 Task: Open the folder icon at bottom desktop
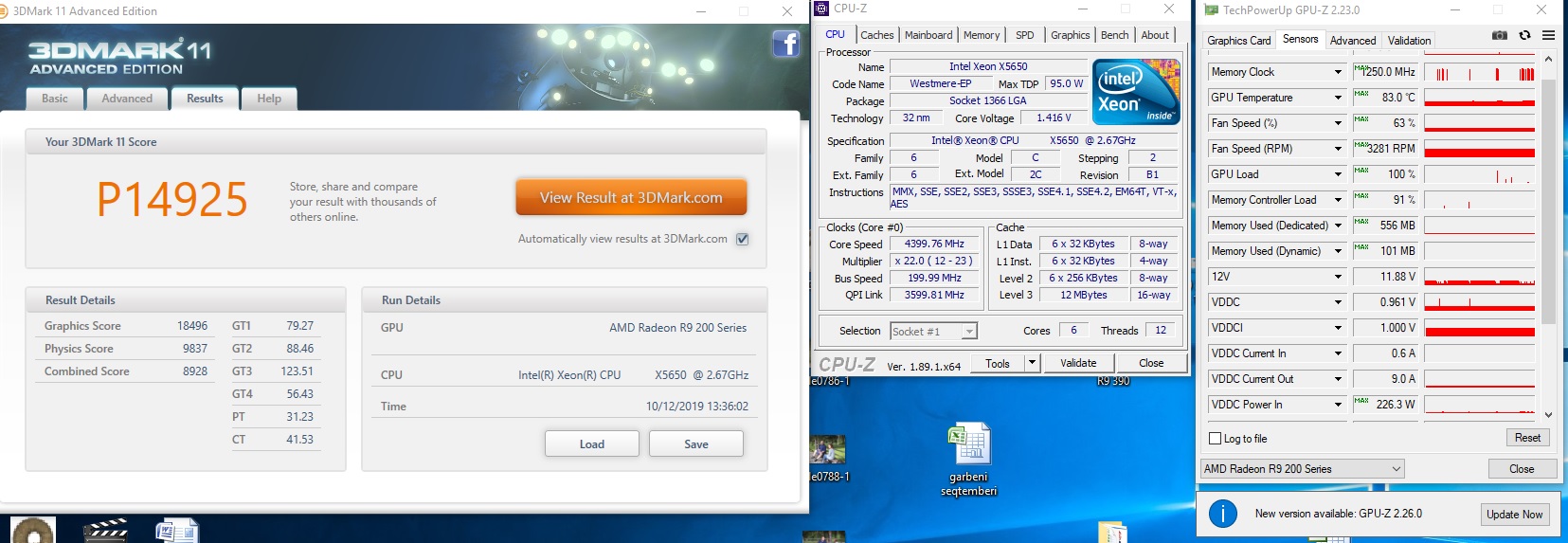pyautogui.click(x=1112, y=533)
